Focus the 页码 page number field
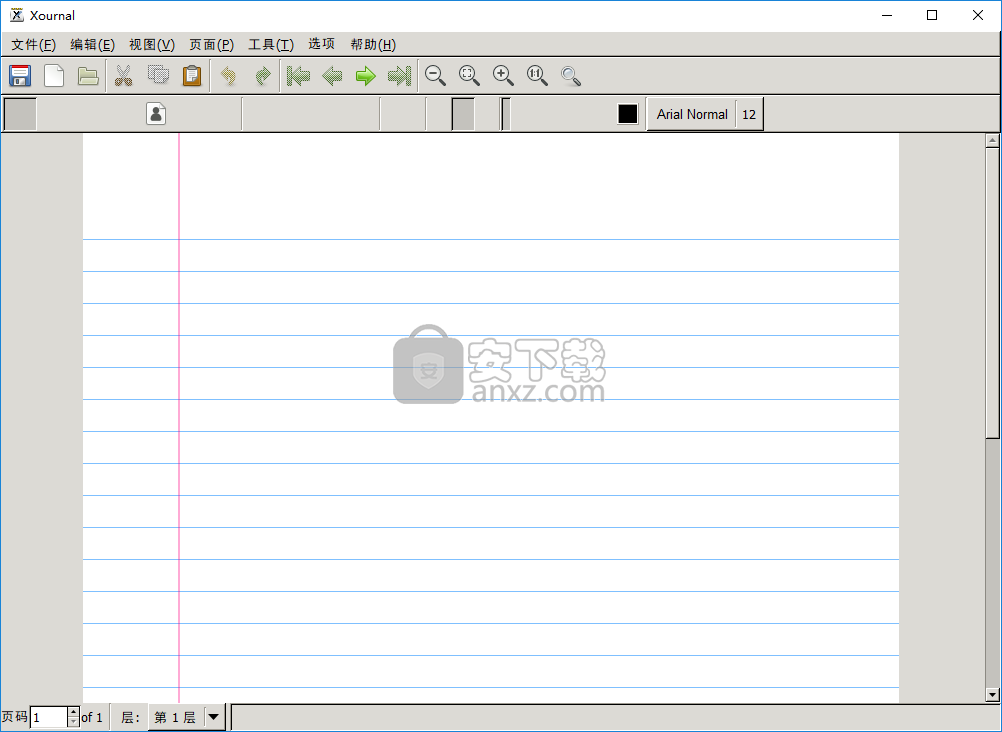Viewport: 1002px width, 732px height. click(49, 717)
